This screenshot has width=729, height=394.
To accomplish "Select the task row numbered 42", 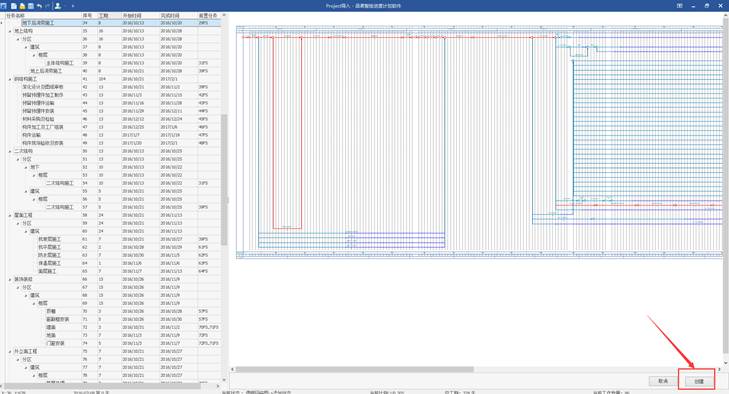I will pos(113,87).
